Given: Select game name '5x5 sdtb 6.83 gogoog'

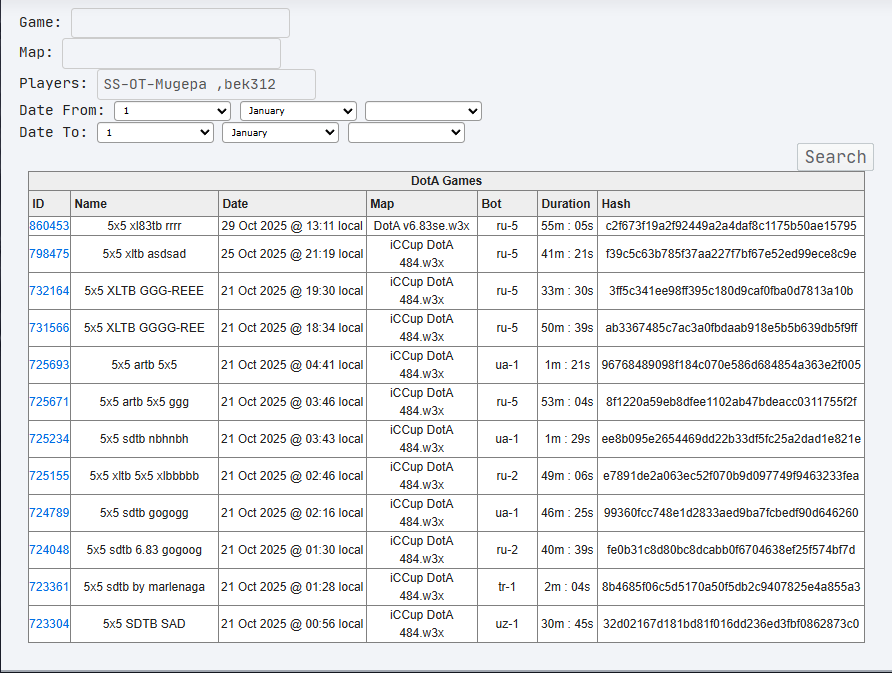Looking at the screenshot, I should 144,550.
